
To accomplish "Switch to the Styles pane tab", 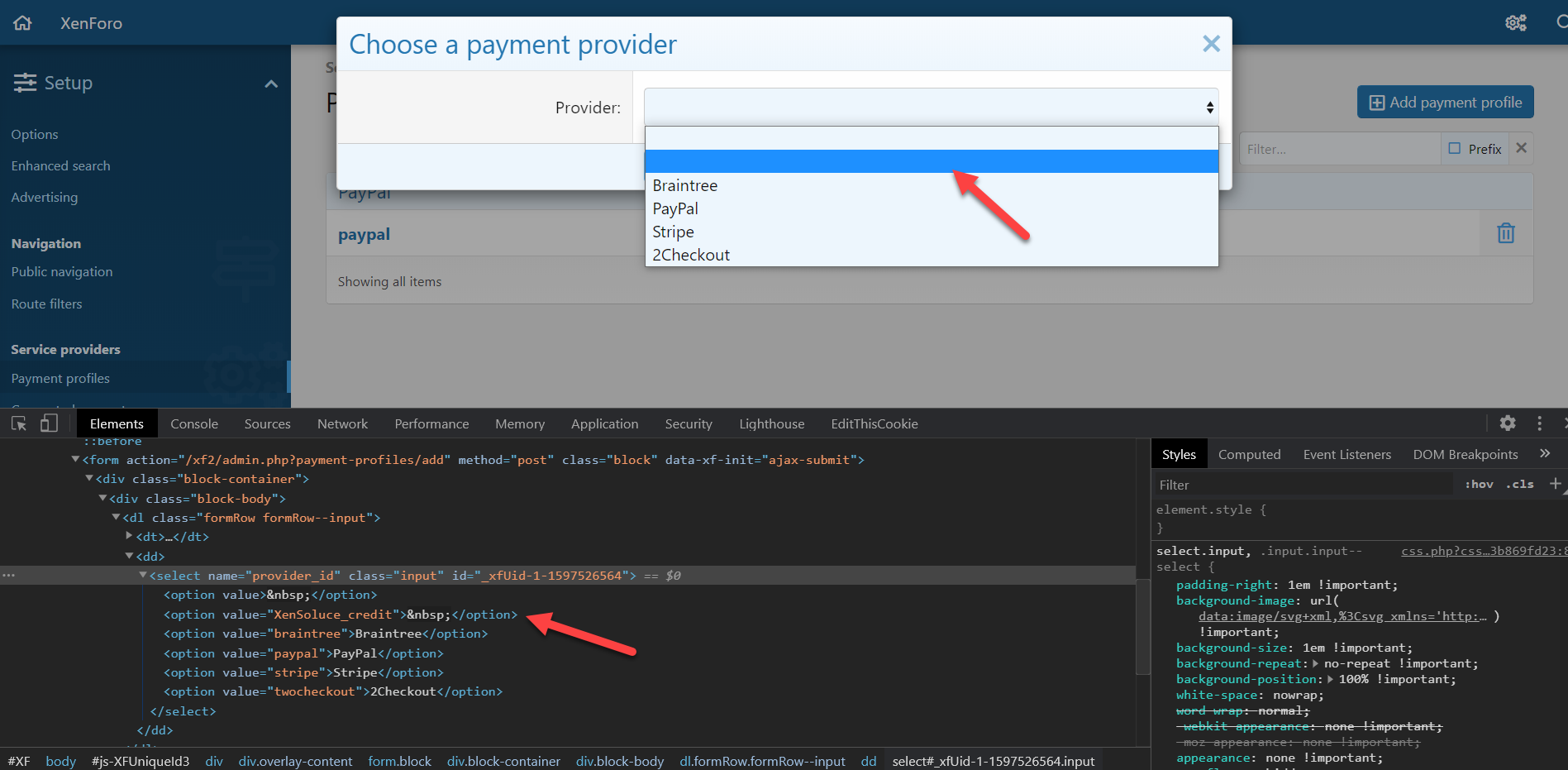I will click(x=1179, y=454).
